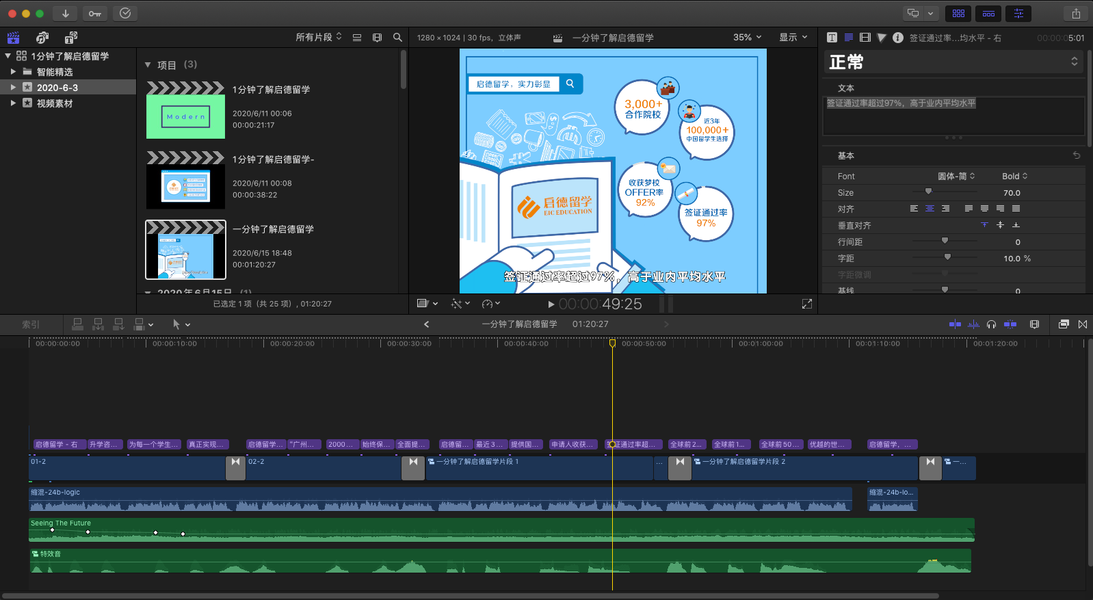The image size is (1093, 600).
Task: Toggle the timeline panel layout button
Action: (988, 13)
